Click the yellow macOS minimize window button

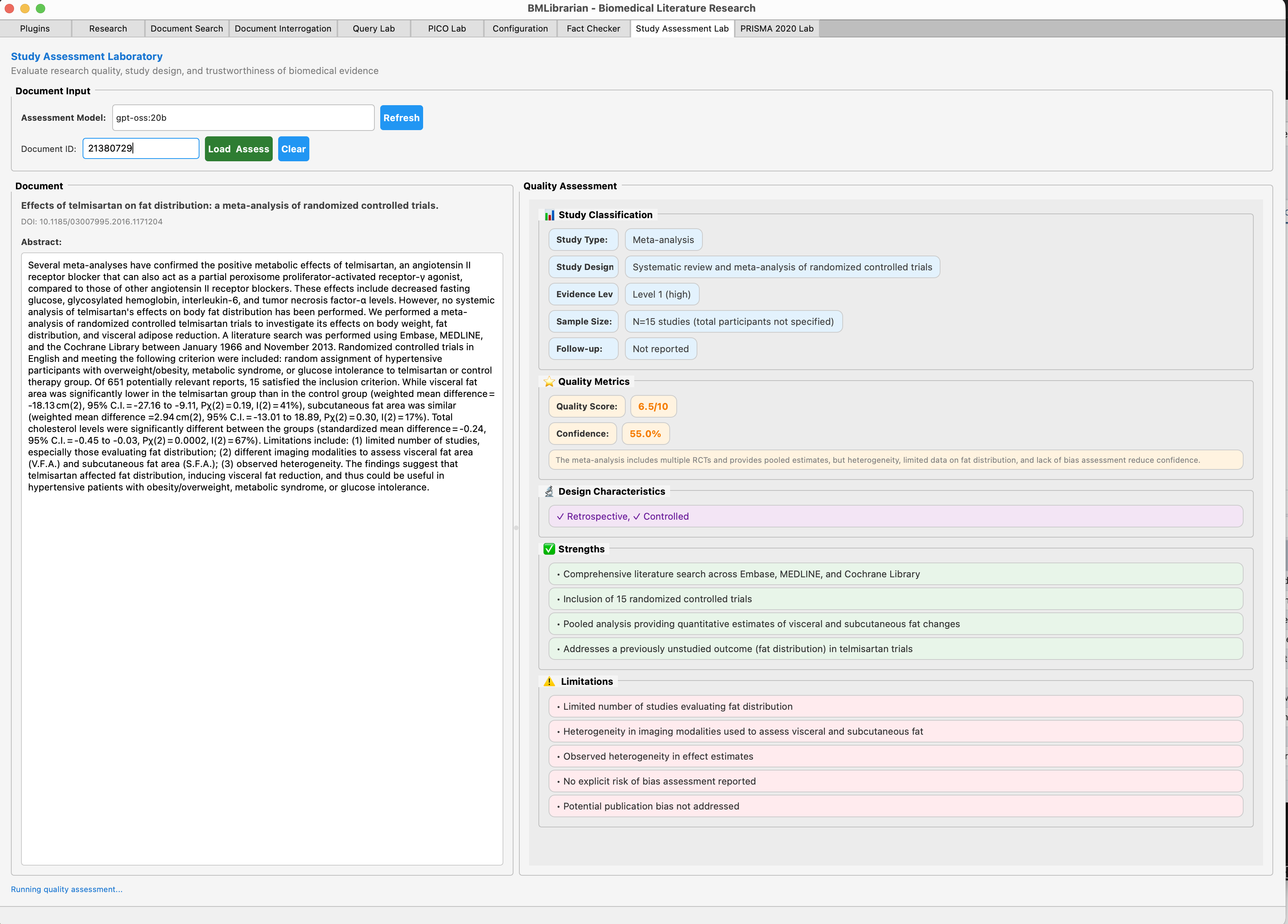(x=25, y=9)
